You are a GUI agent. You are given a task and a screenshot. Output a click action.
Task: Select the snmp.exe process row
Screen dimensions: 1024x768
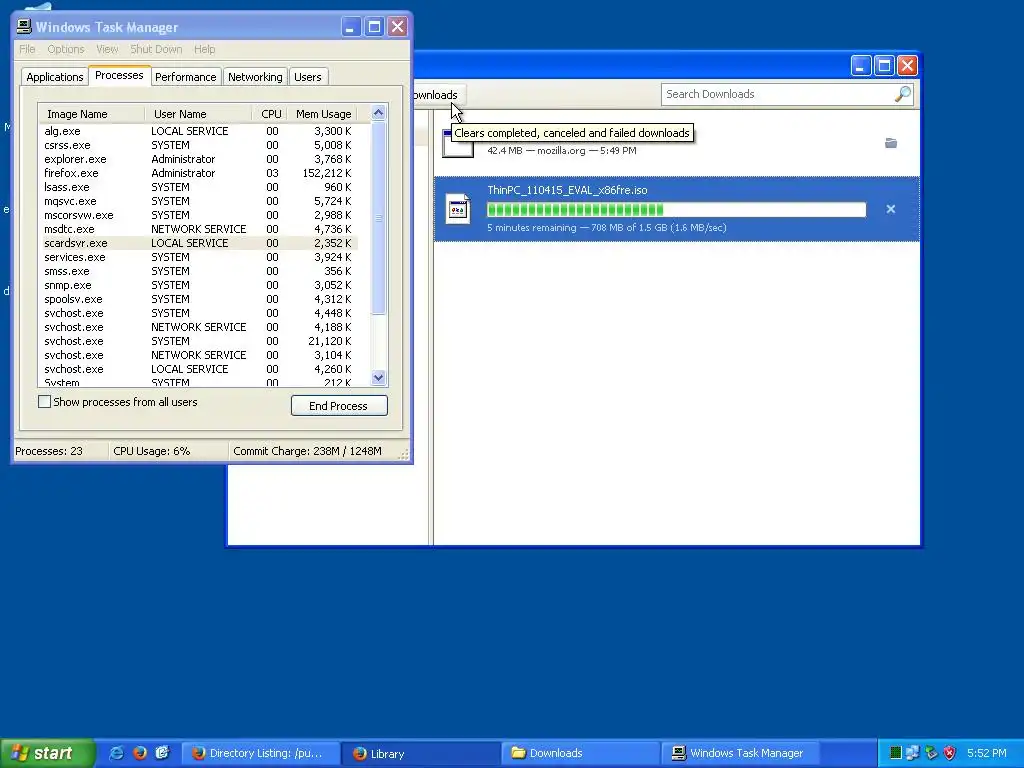[x=199, y=285]
